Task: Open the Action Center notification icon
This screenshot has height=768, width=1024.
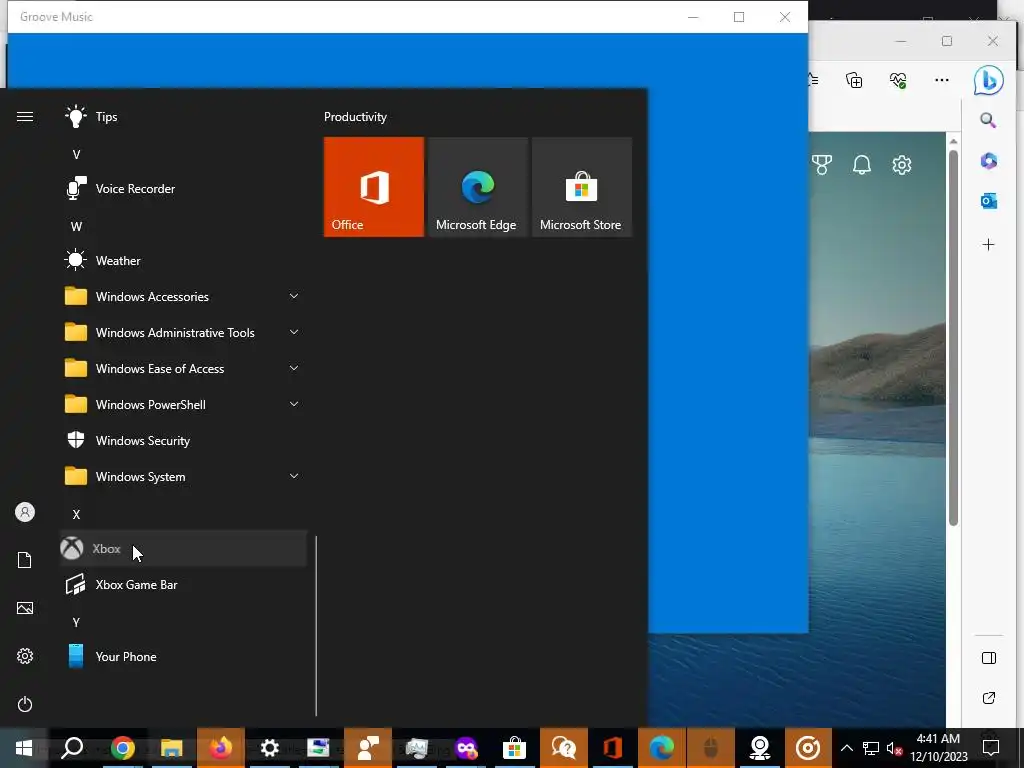Action: click(991, 748)
